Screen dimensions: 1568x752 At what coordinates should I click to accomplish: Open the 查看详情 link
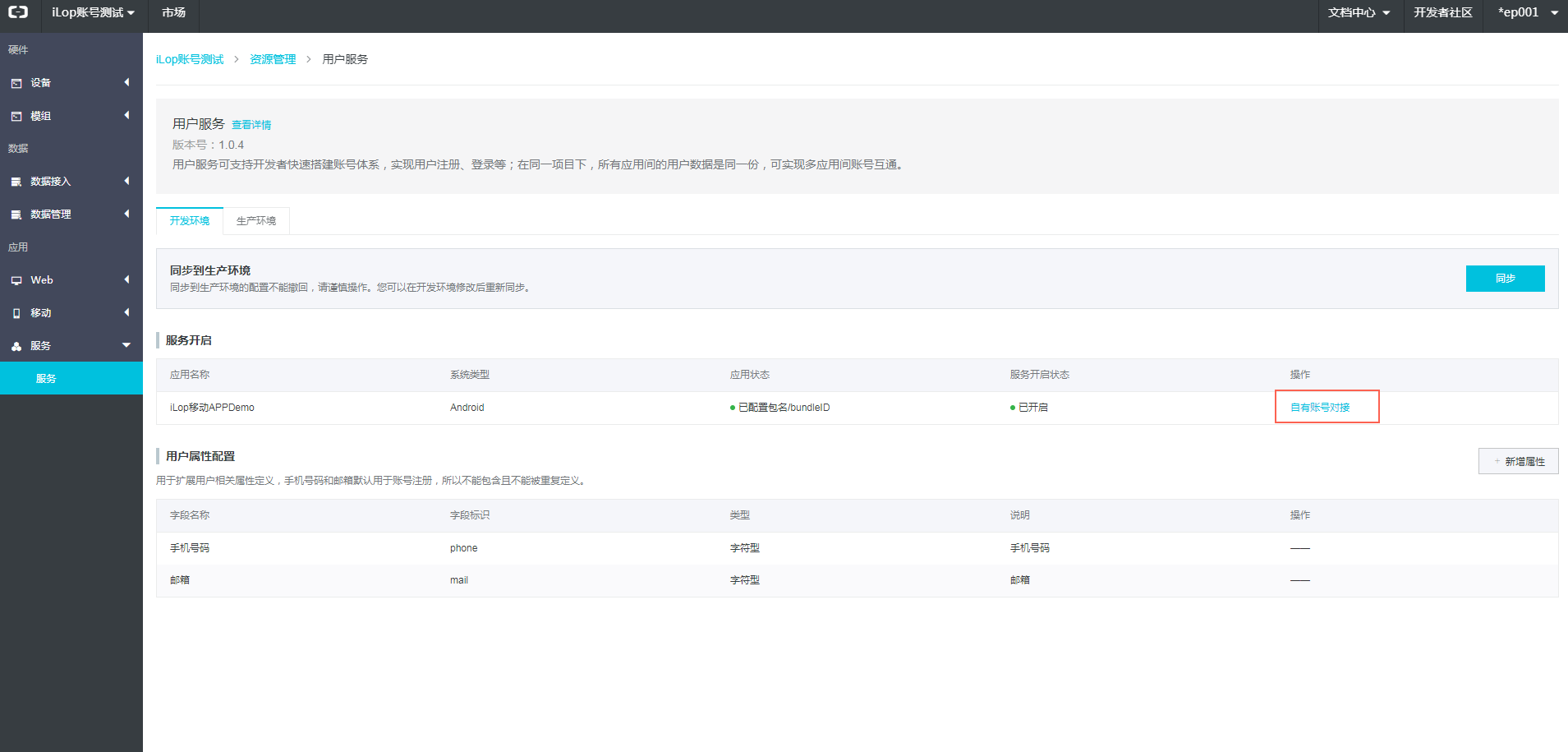click(x=251, y=125)
